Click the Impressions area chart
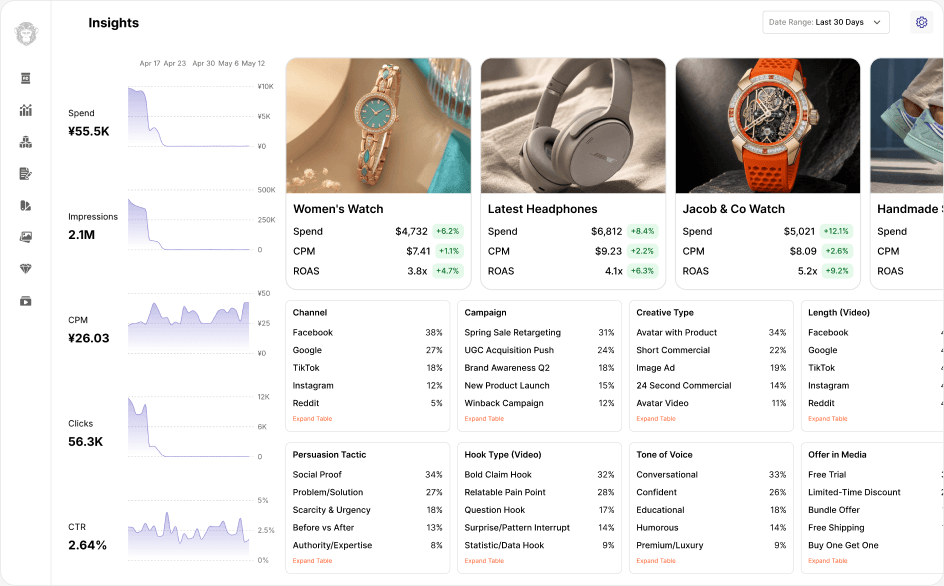This screenshot has width=944, height=586. 189,220
